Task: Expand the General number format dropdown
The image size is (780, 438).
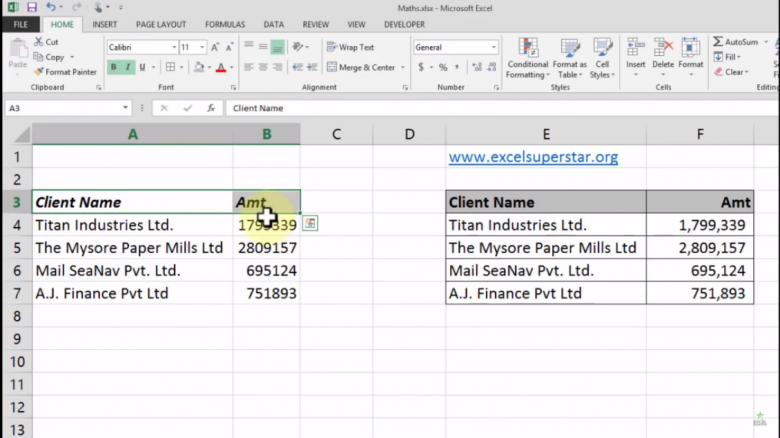Action: 493,47
